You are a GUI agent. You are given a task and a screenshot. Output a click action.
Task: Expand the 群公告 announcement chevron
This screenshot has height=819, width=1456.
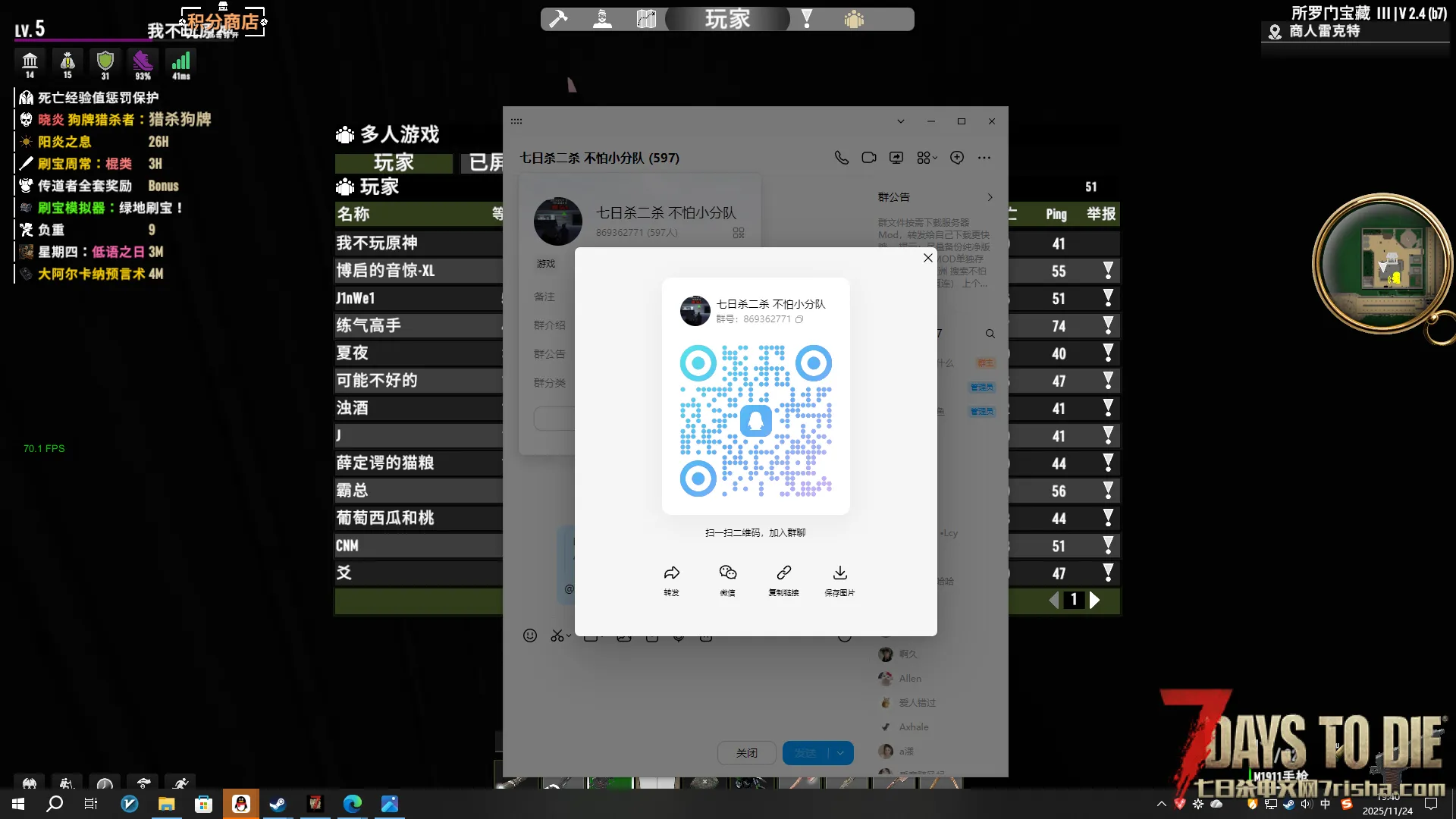pyautogui.click(x=990, y=197)
